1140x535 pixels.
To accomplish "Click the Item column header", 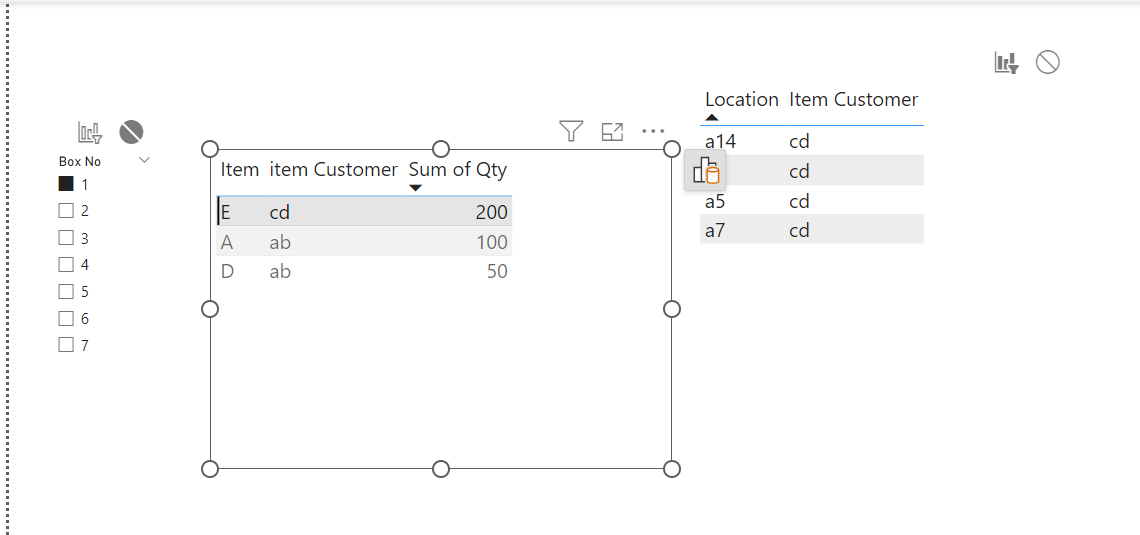I will pyautogui.click(x=240, y=170).
